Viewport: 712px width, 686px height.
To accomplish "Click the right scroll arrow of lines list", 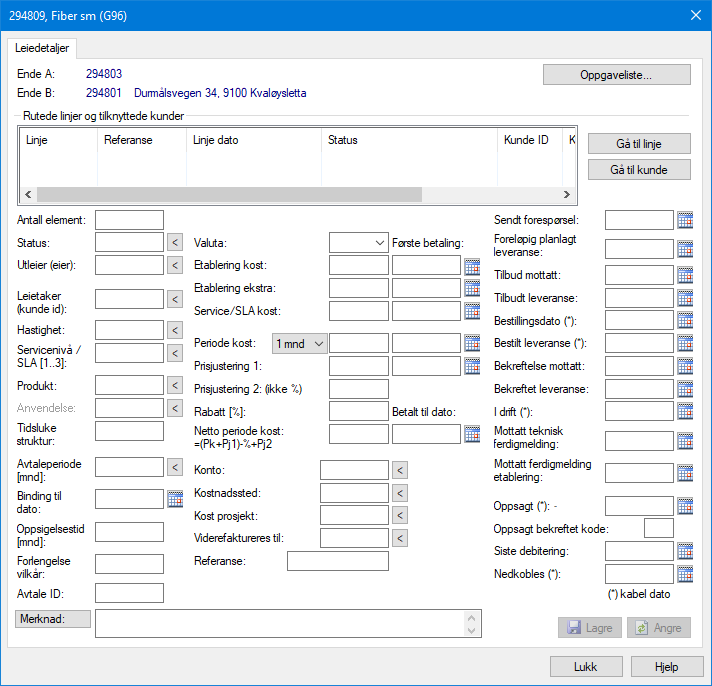I will (x=566, y=194).
